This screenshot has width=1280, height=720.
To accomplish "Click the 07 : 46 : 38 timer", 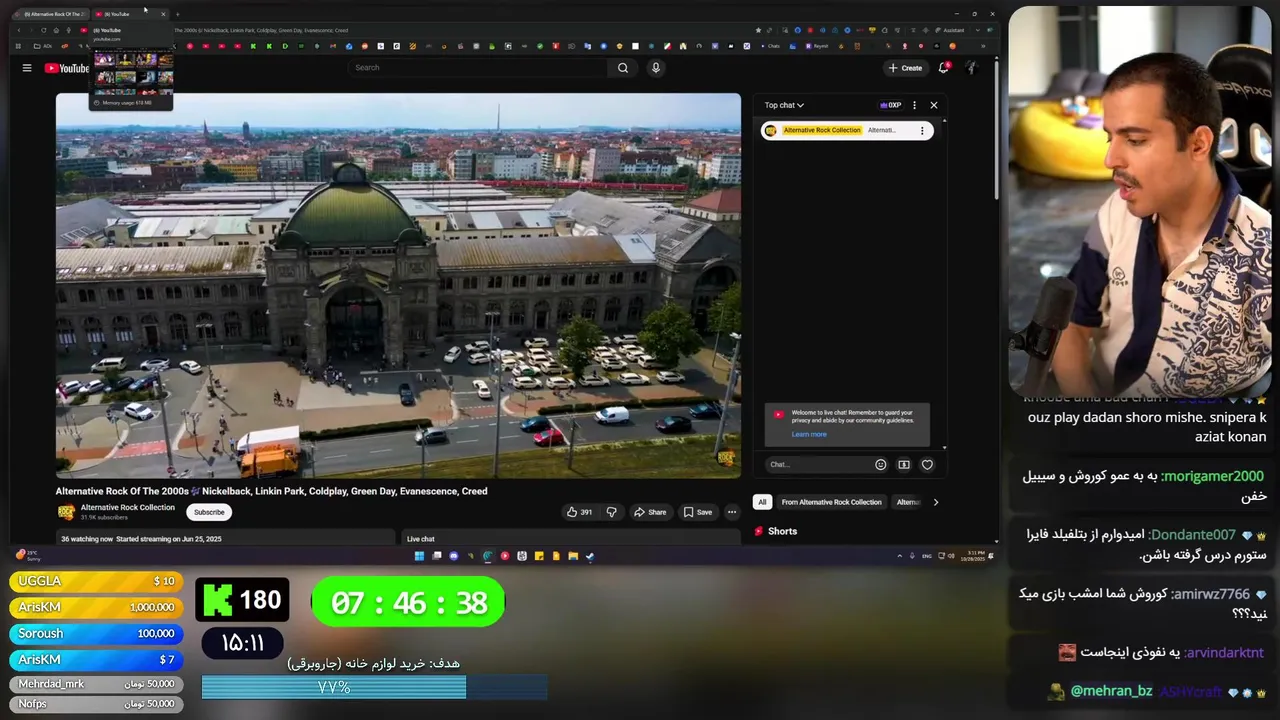I will click(408, 603).
